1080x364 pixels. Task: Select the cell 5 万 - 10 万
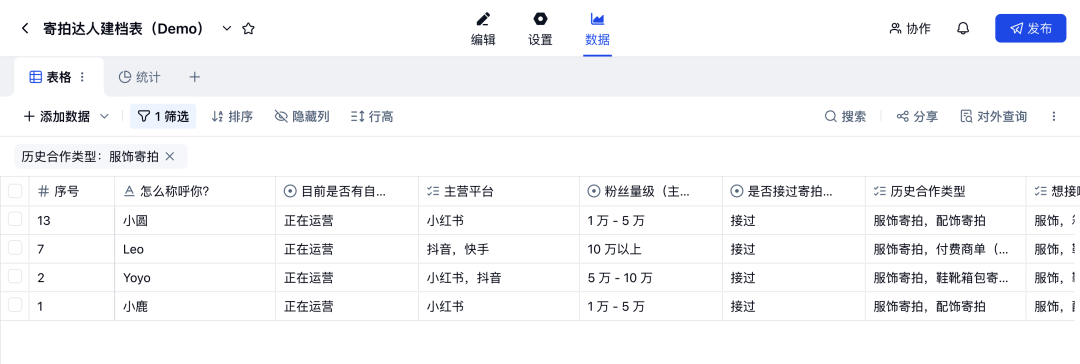tap(651, 278)
